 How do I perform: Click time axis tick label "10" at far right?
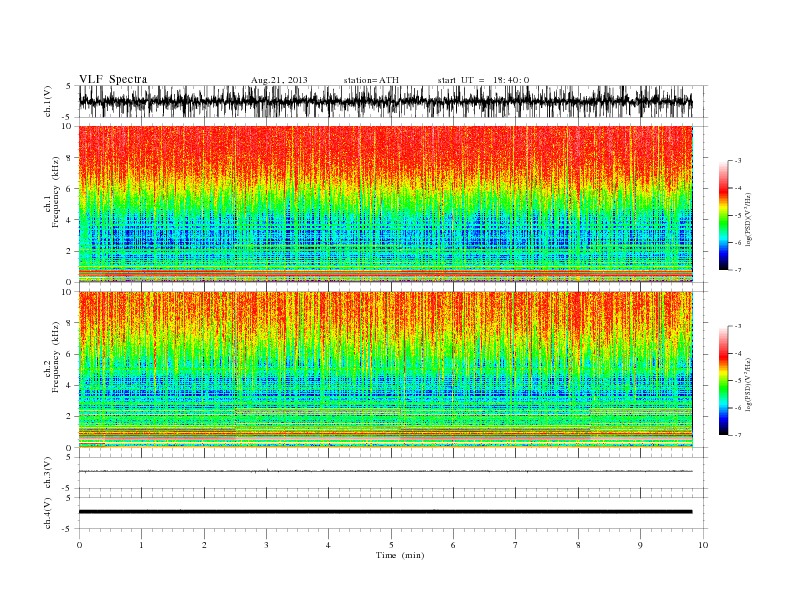(703, 545)
